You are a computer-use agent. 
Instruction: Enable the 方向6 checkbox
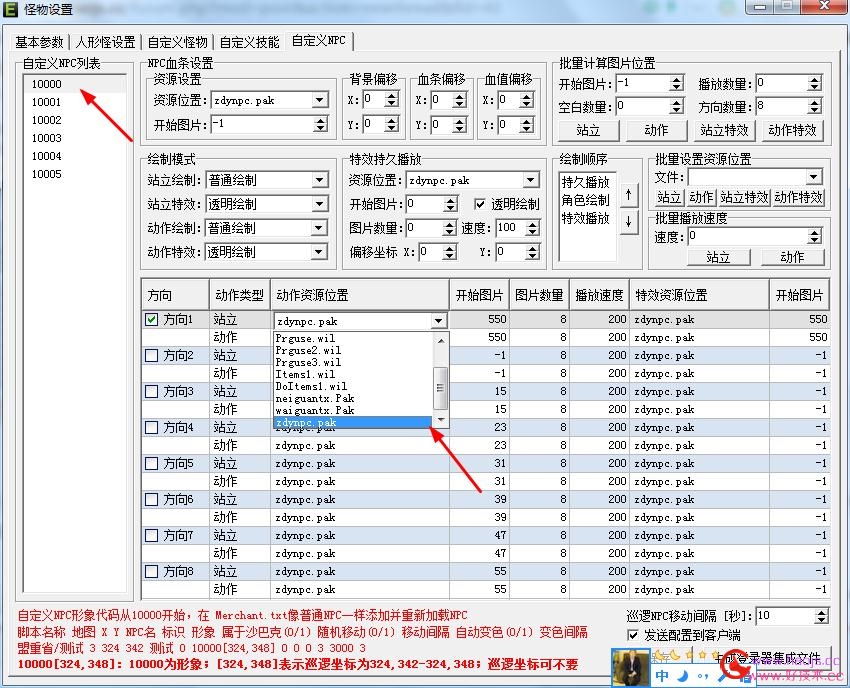click(x=152, y=499)
